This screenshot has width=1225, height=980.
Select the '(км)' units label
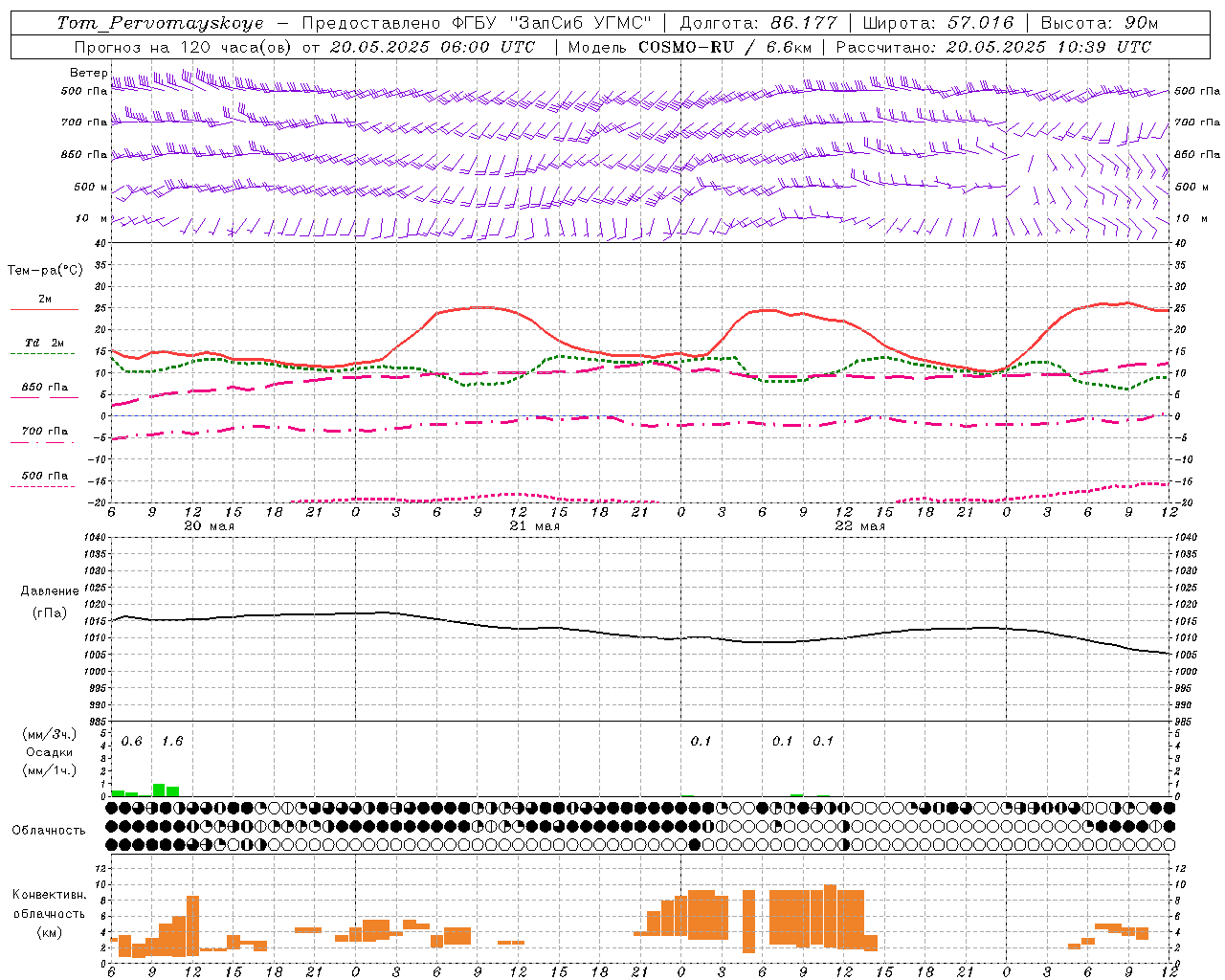pos(50,932)
